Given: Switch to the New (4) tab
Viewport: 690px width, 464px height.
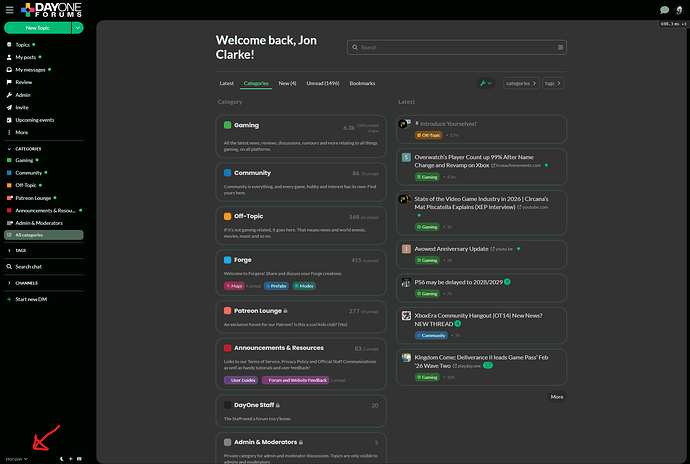Looking at the screenshot, I should click(287, 83).
